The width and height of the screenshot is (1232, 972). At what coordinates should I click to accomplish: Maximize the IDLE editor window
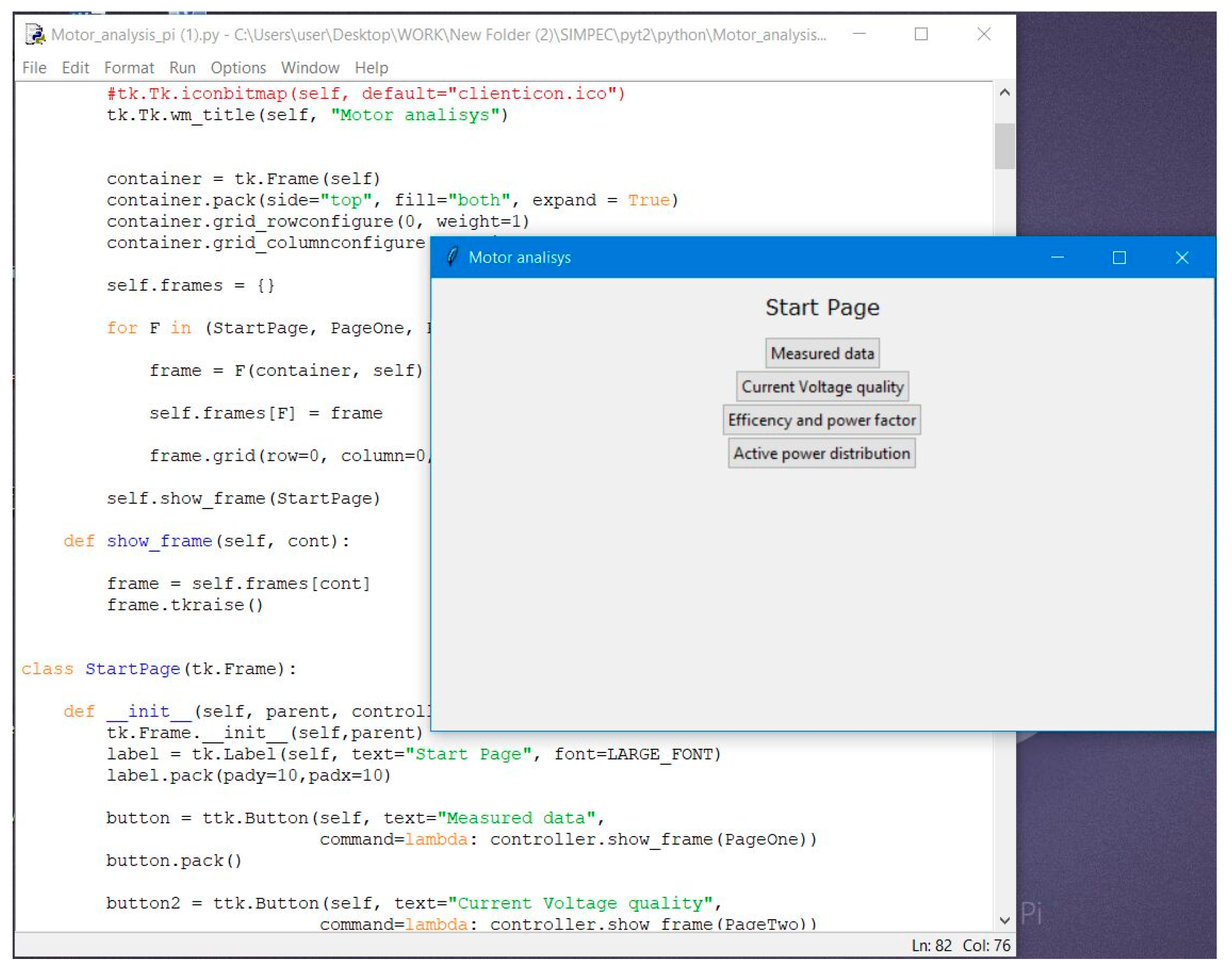[x=922, y=34]
